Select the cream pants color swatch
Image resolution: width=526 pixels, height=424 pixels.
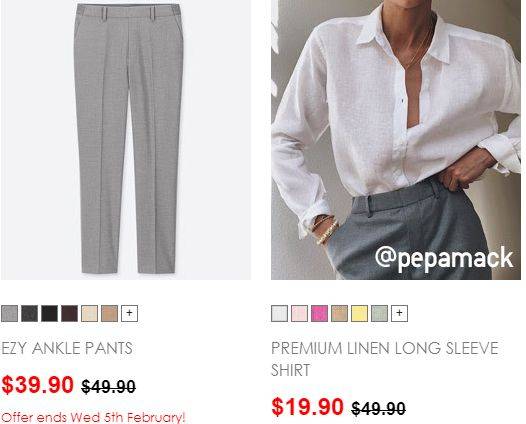point(90,313)
